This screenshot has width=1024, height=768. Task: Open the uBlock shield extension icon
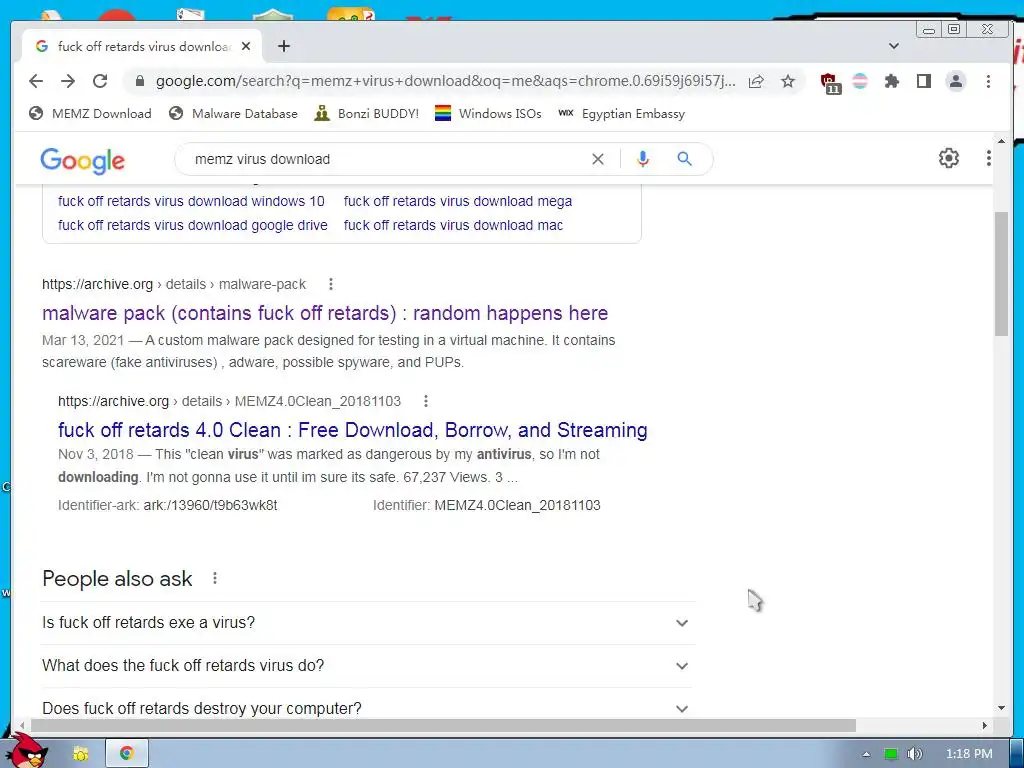tap(830, 83)
